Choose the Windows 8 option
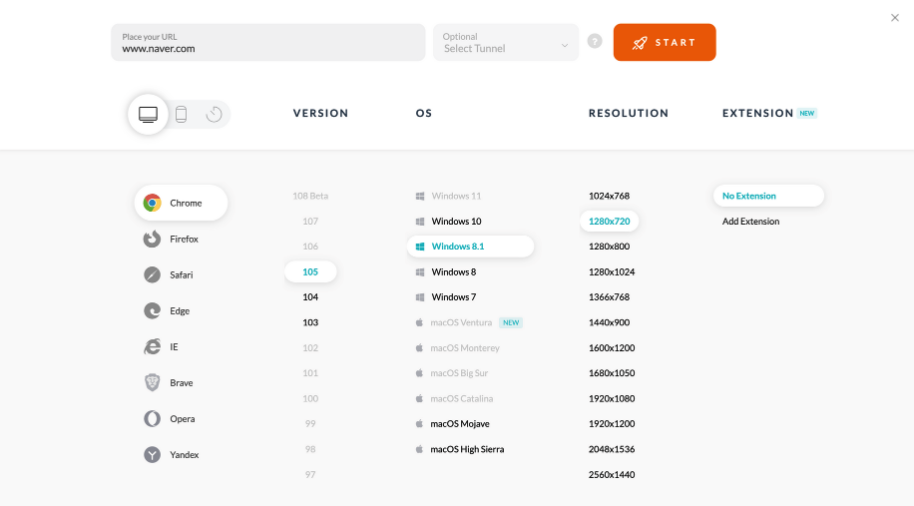 pos(446,272)
